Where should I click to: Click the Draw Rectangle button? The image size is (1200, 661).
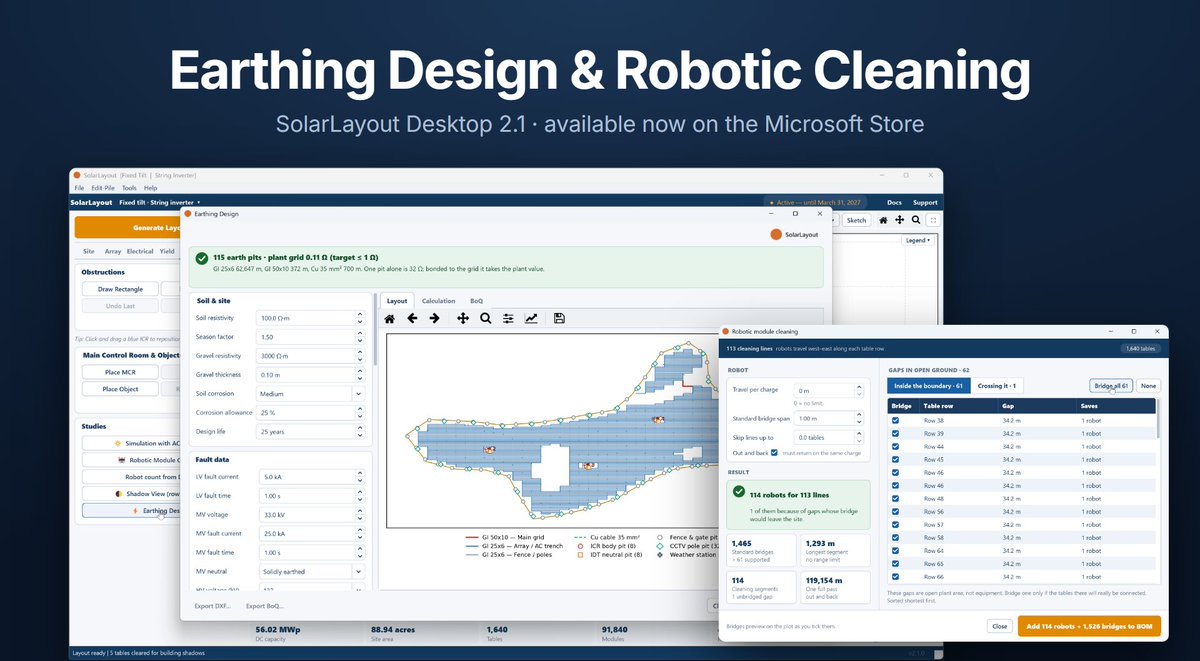tap(120, 289)
